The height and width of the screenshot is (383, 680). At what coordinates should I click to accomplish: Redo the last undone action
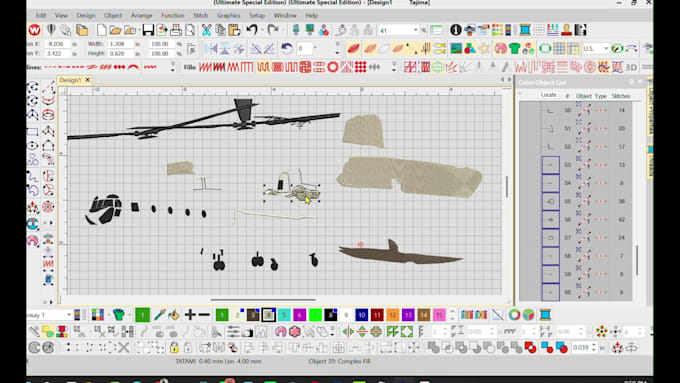click(x=273, y=30)
